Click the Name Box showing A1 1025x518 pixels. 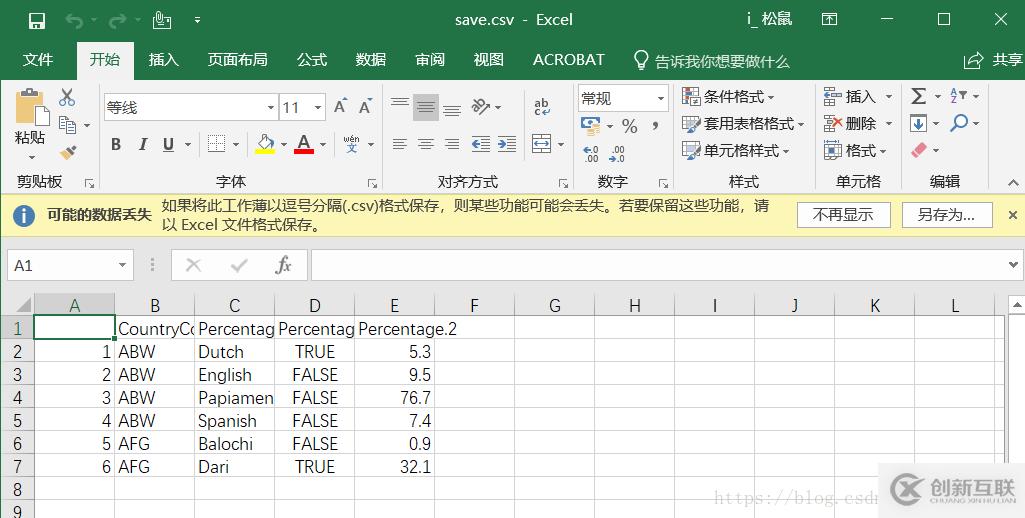point(70,265)
